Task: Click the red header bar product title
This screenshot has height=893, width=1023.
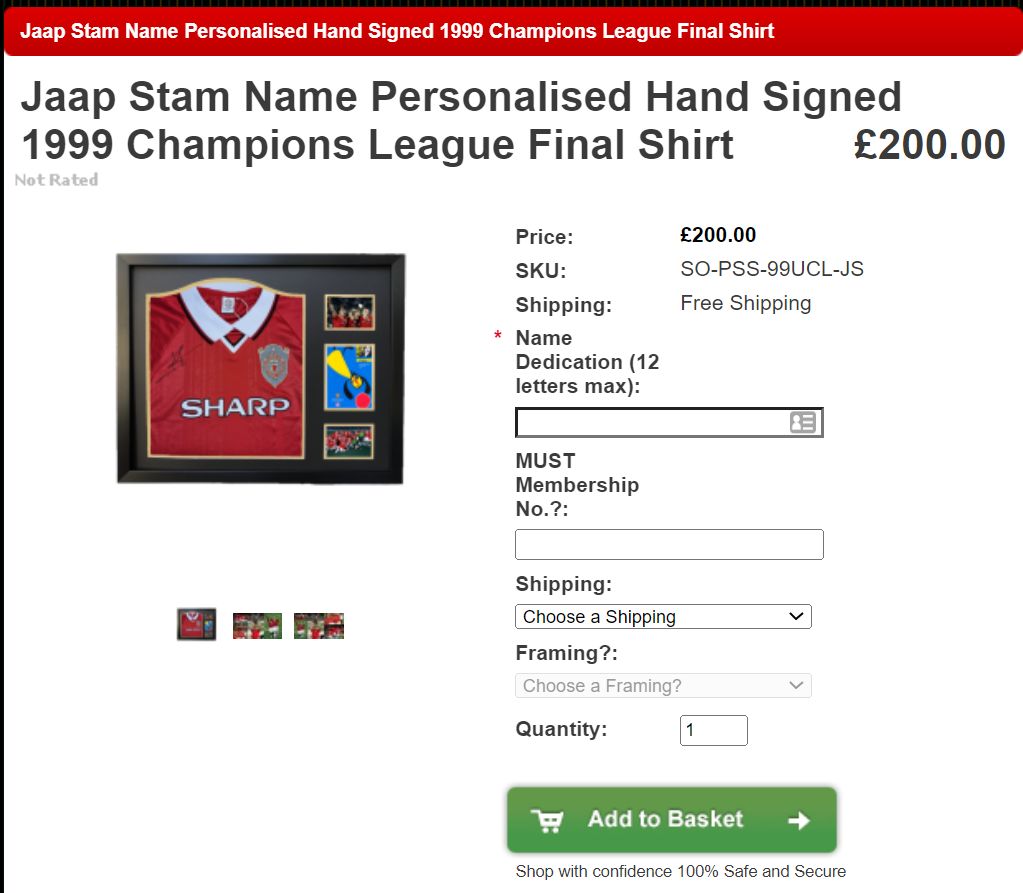Action: tap(397, 31)
